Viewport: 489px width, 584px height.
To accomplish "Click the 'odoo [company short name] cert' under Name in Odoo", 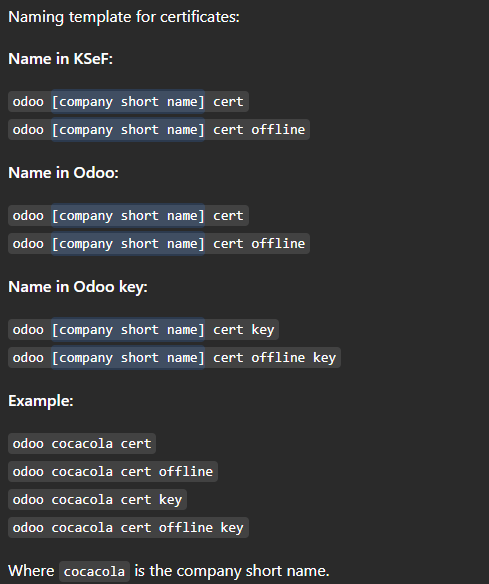I will 128,216.
